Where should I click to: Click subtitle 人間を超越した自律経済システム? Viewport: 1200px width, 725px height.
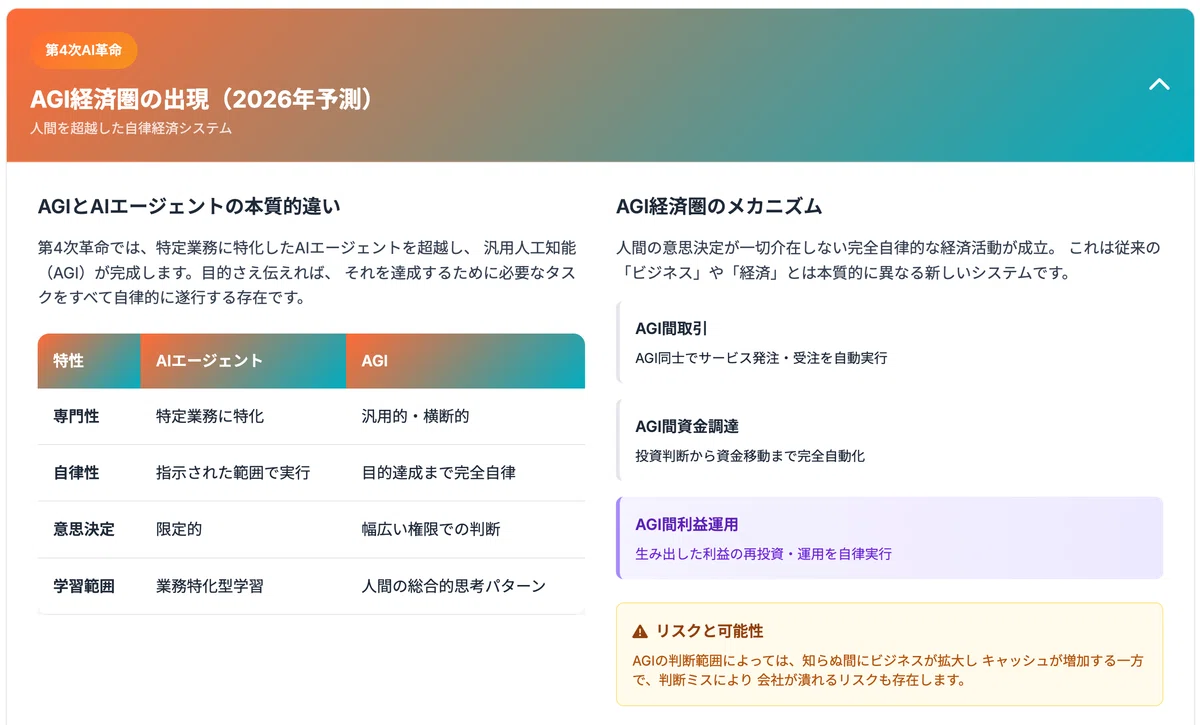pyautogui.click(x=131, y=129)
